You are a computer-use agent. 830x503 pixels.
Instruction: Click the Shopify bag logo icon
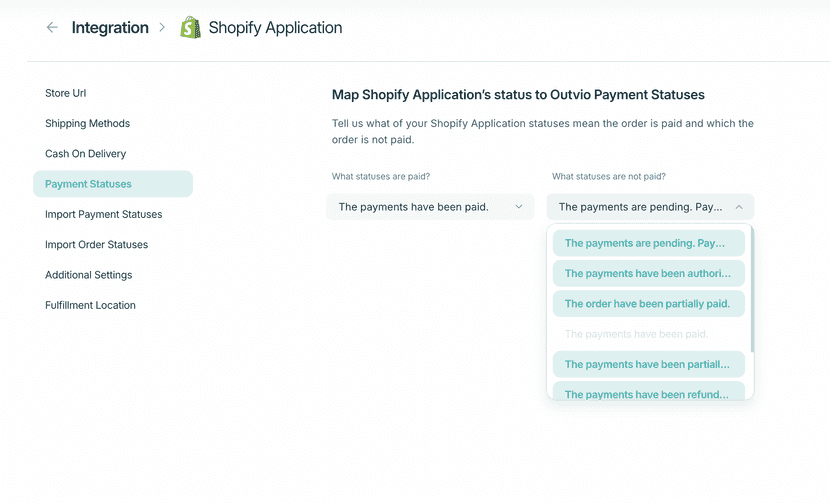point(190,28)
